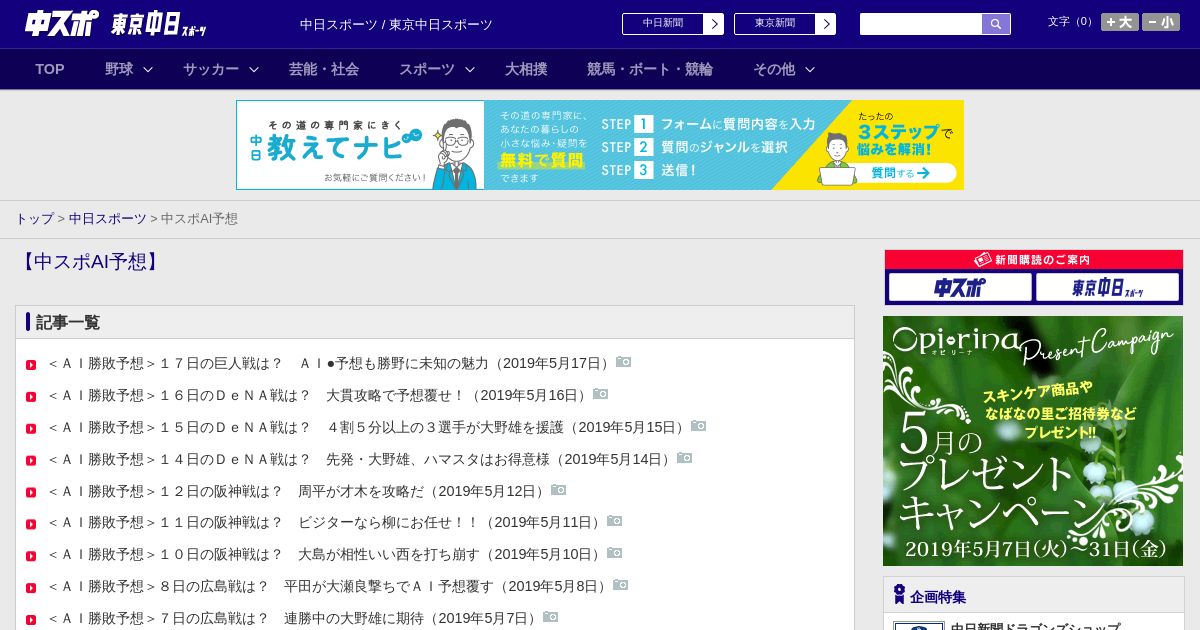Click the 中スポ logo in the header

click(x=62, y=23)
